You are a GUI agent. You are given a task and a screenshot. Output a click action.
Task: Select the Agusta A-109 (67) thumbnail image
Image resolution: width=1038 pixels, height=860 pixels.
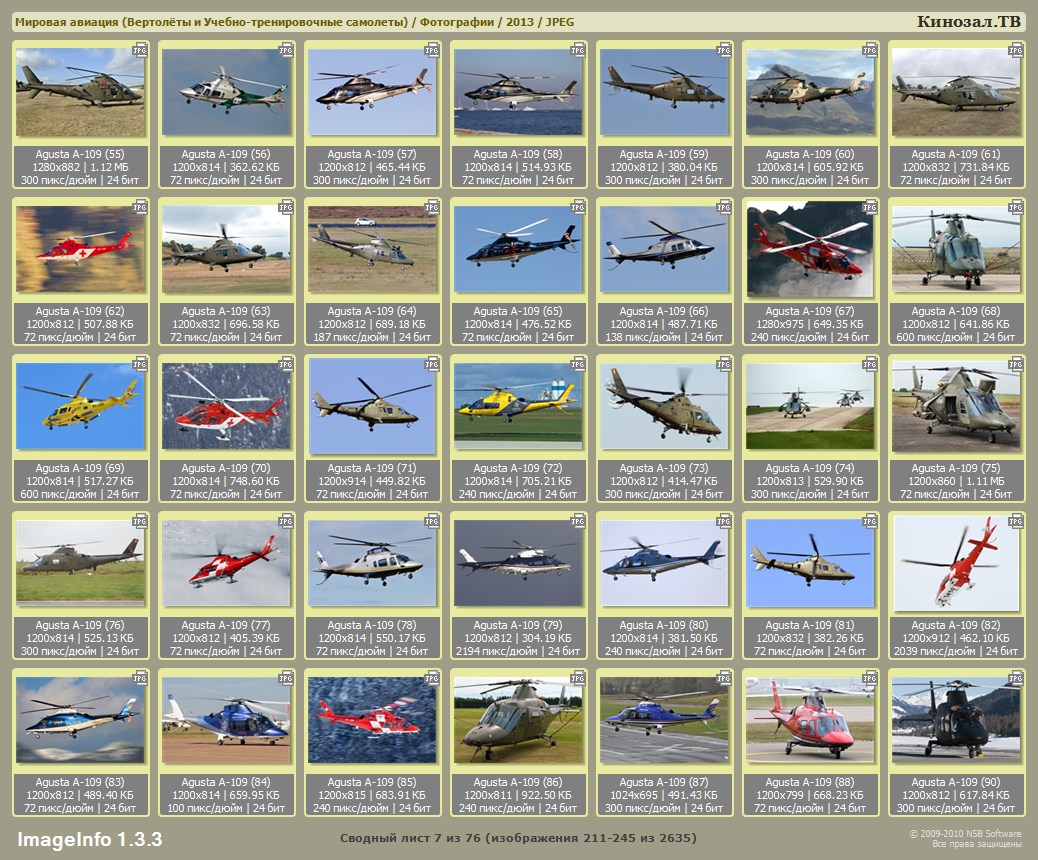coord(810,250)
